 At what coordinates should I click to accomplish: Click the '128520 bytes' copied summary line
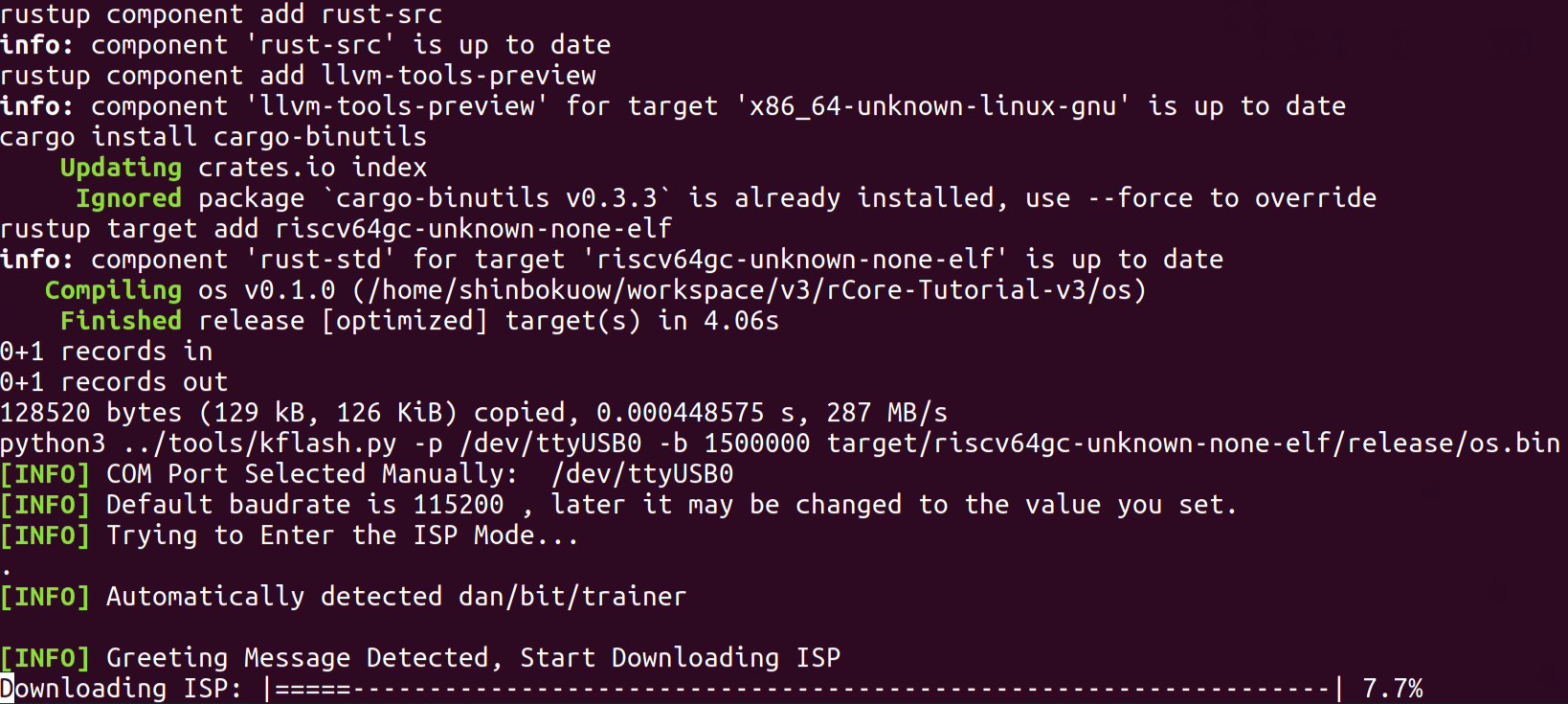[473, 413]
